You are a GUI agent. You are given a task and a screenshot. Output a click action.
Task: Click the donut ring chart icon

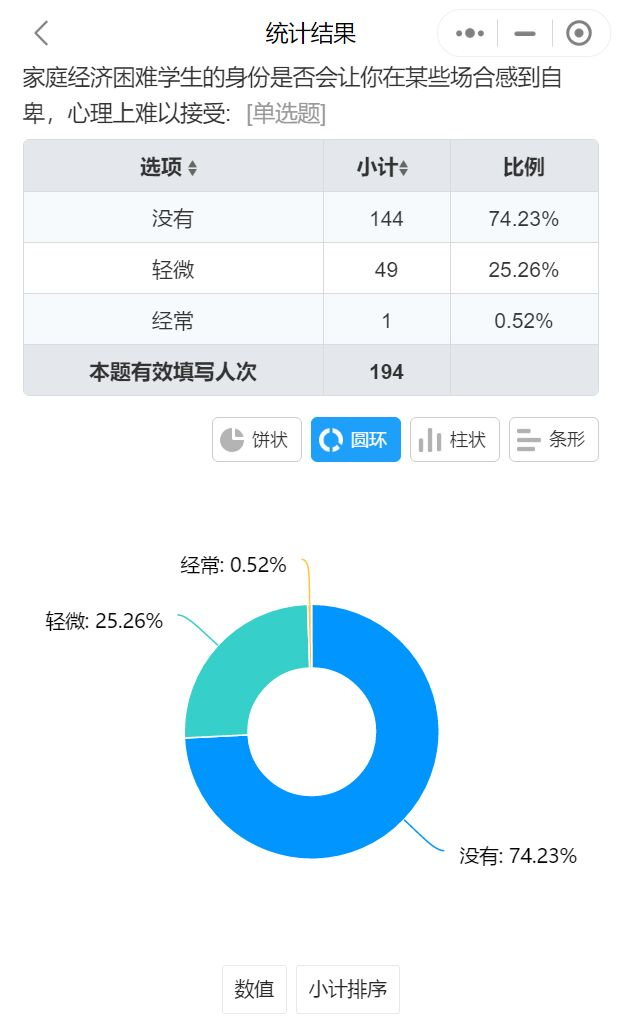[x=330, y=440]
